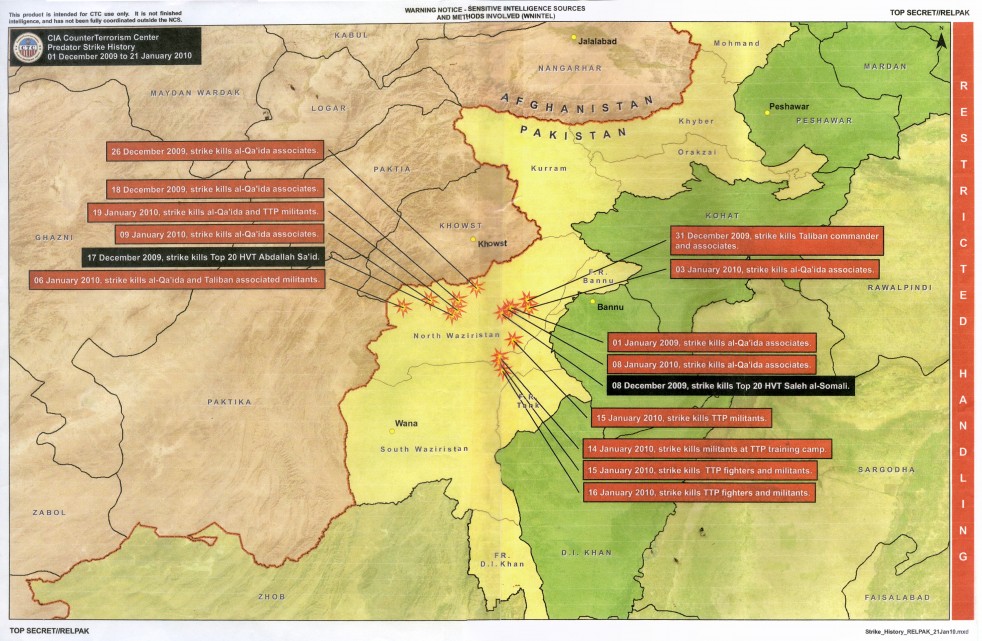Select the 16 January 2010 strike label
This screenshot has height=641, width=982.
[x=699, y=493]
